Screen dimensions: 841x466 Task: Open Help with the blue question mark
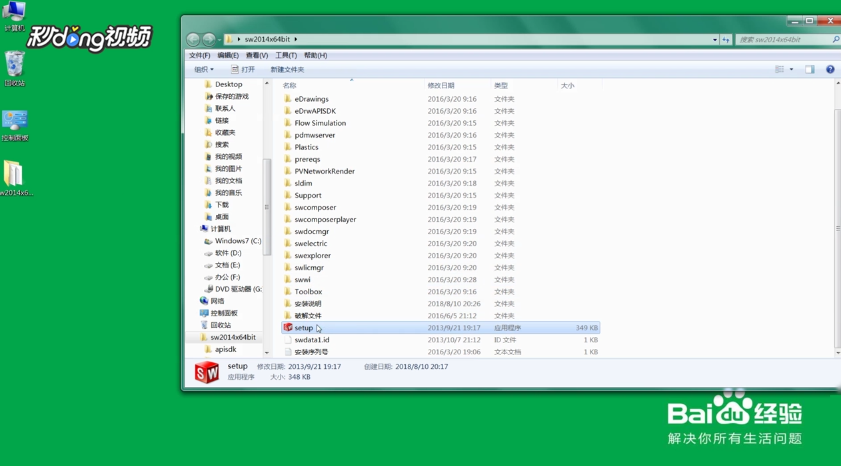point(830,69)
